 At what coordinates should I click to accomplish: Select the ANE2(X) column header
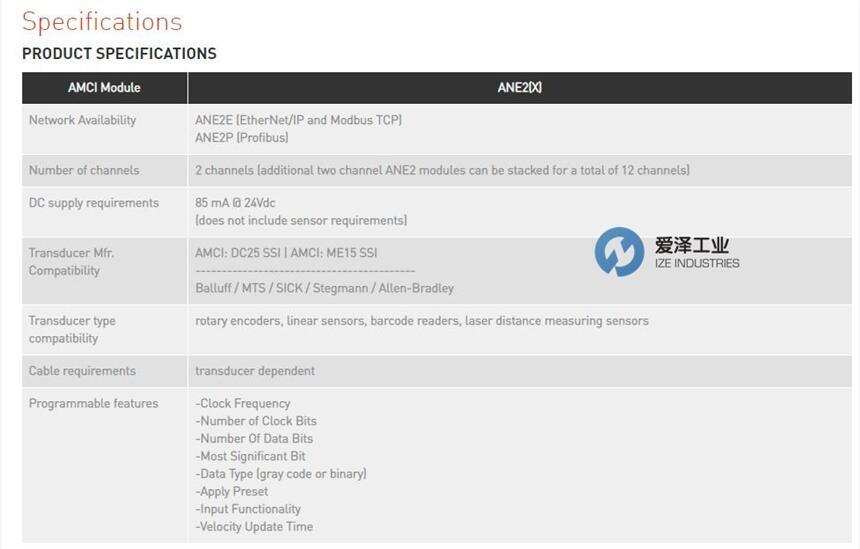[519, 88]
